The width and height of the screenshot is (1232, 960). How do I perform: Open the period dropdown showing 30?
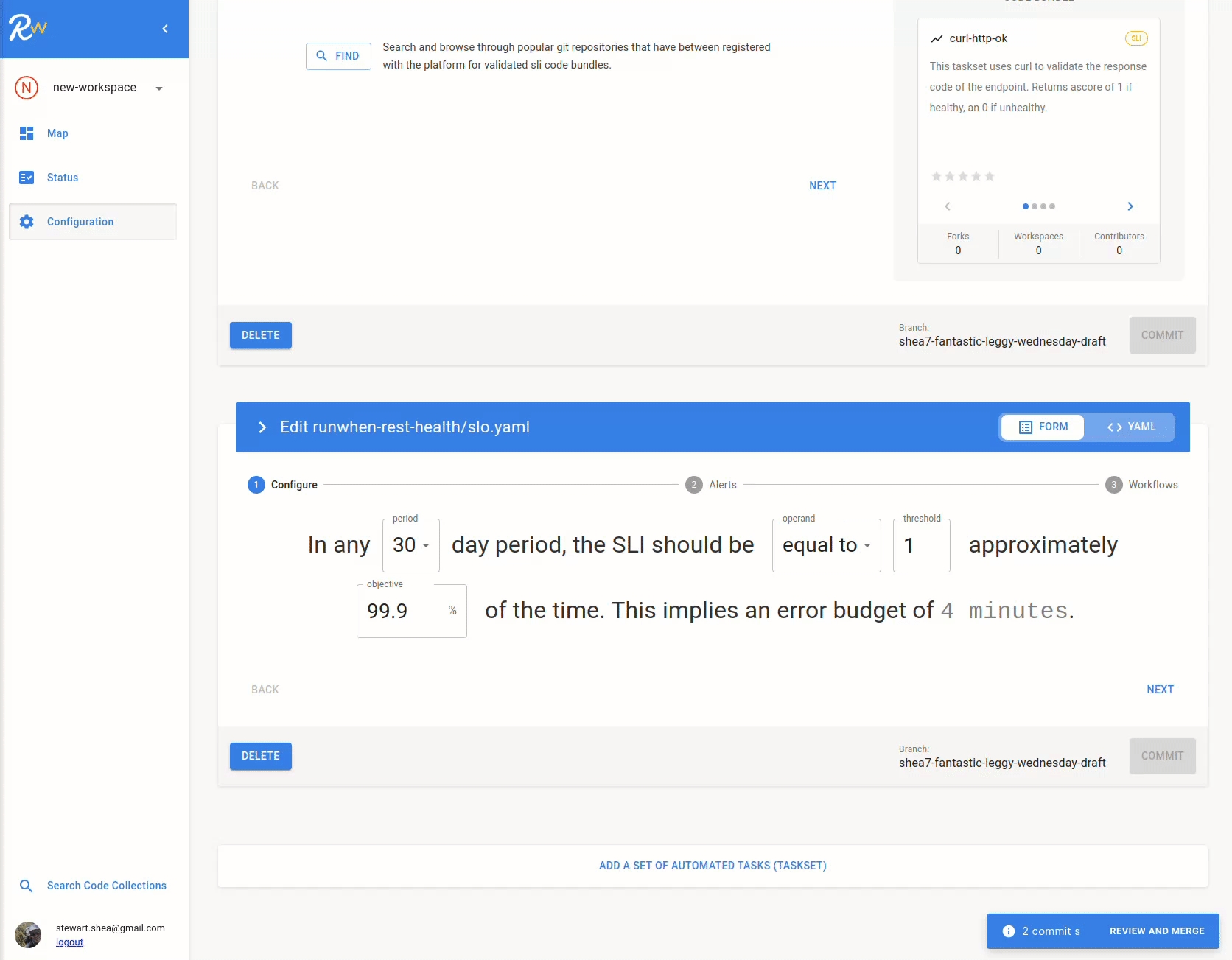tap(410, 545)
